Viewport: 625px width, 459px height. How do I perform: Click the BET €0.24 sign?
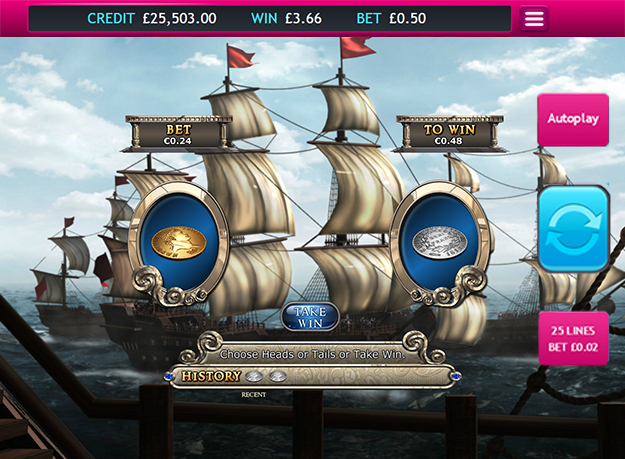[178, 134]
